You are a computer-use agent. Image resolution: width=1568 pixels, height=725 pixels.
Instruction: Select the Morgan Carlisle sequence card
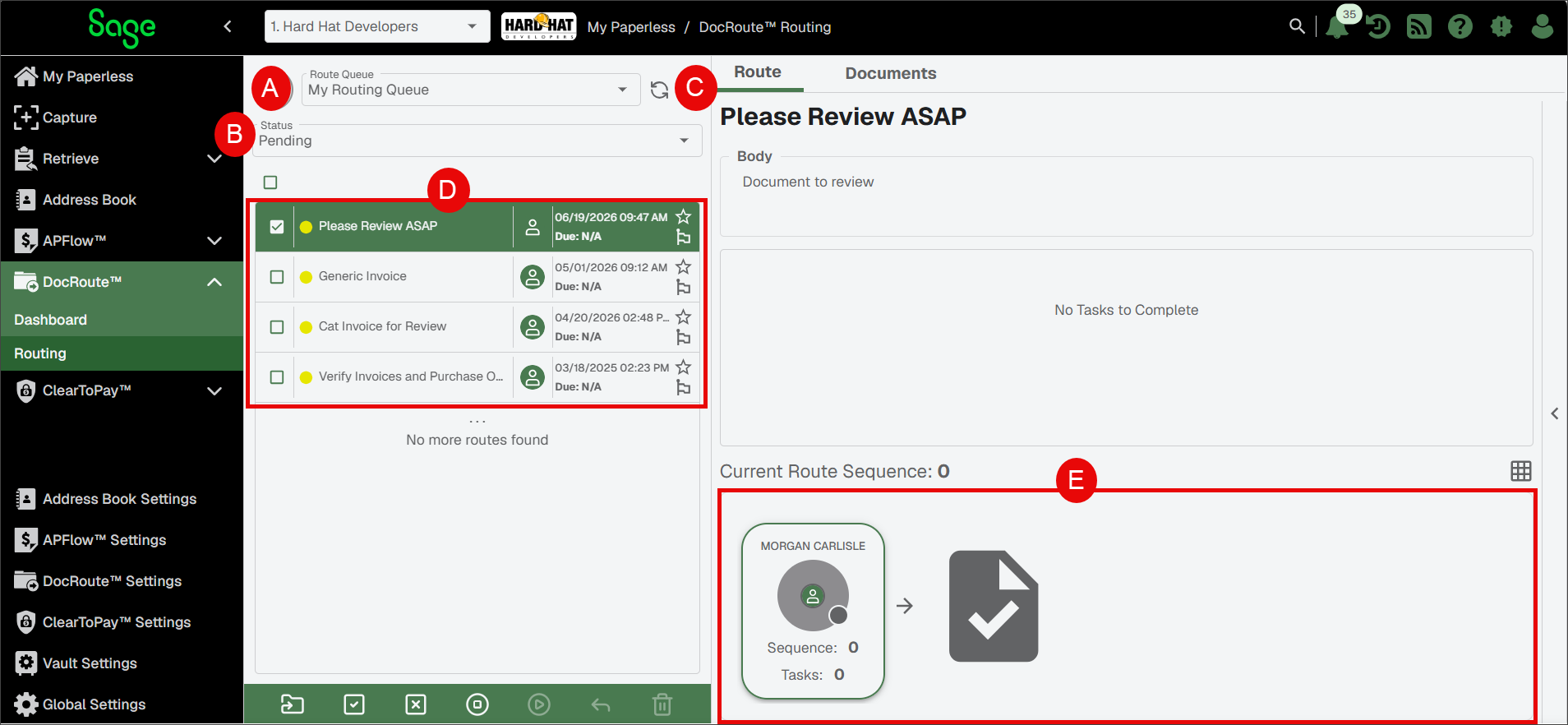coord(813,611)
